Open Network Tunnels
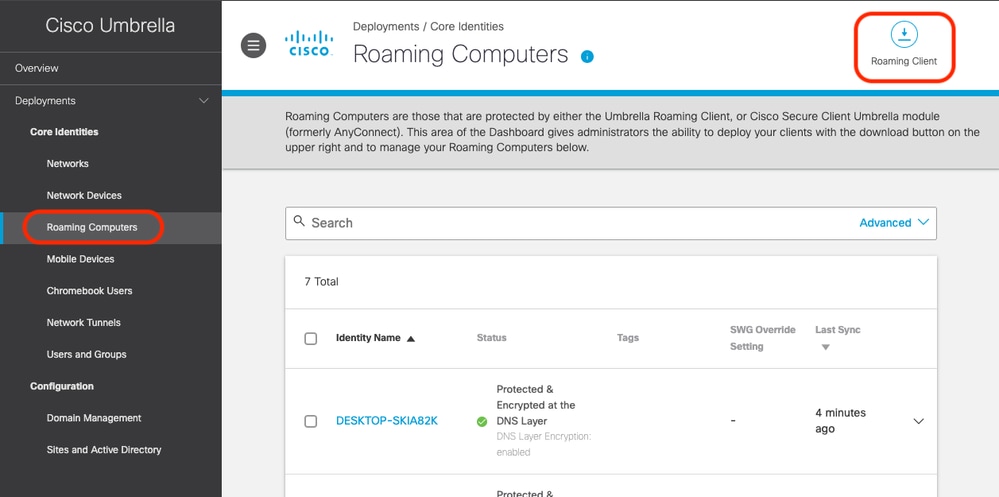 point(83,322)
